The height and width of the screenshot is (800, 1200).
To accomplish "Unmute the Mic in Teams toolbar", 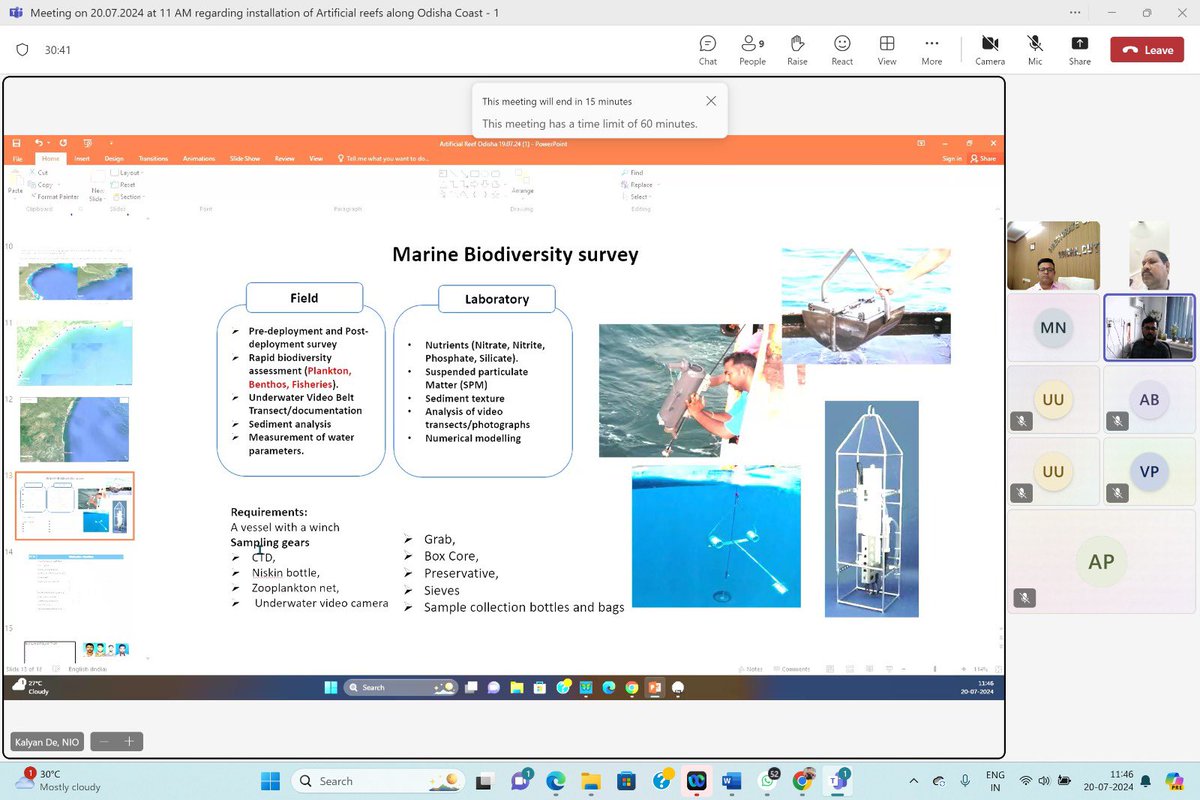I will tap(1035, 50).
